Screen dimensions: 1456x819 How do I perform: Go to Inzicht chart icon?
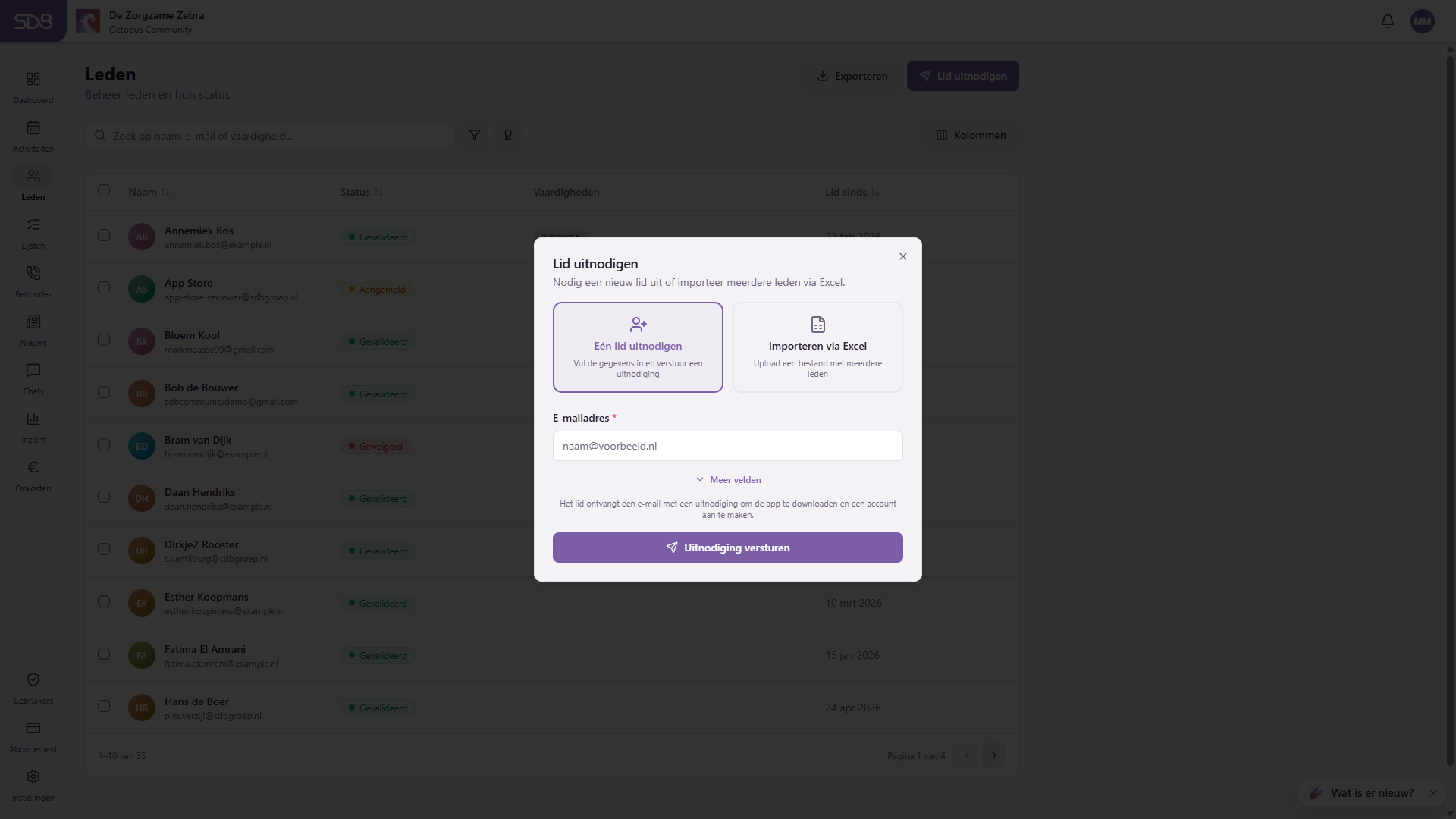point(33,427)
